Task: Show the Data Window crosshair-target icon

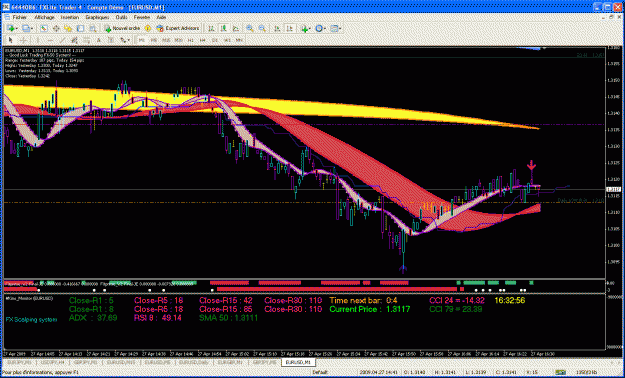Action: pos(56,28)
